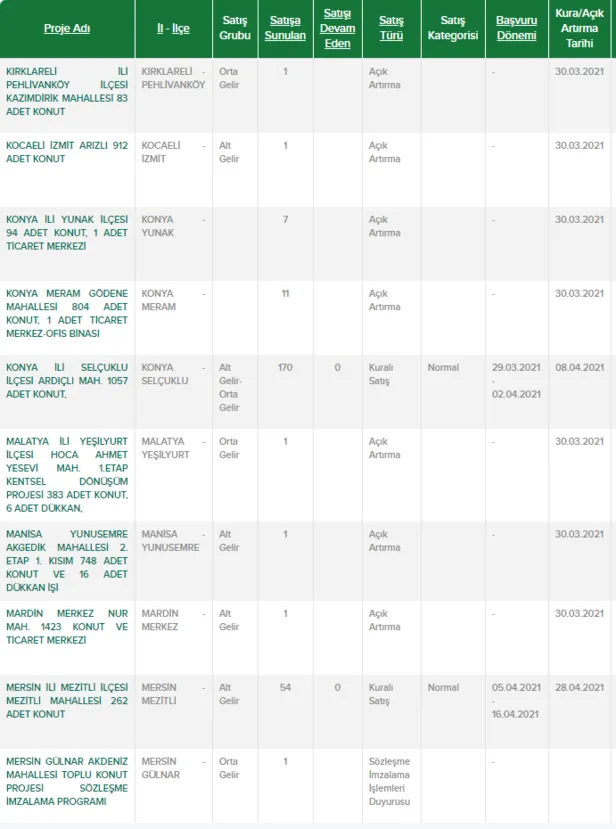Sort by Başvuru Dönemi column header

pos(516,28)
